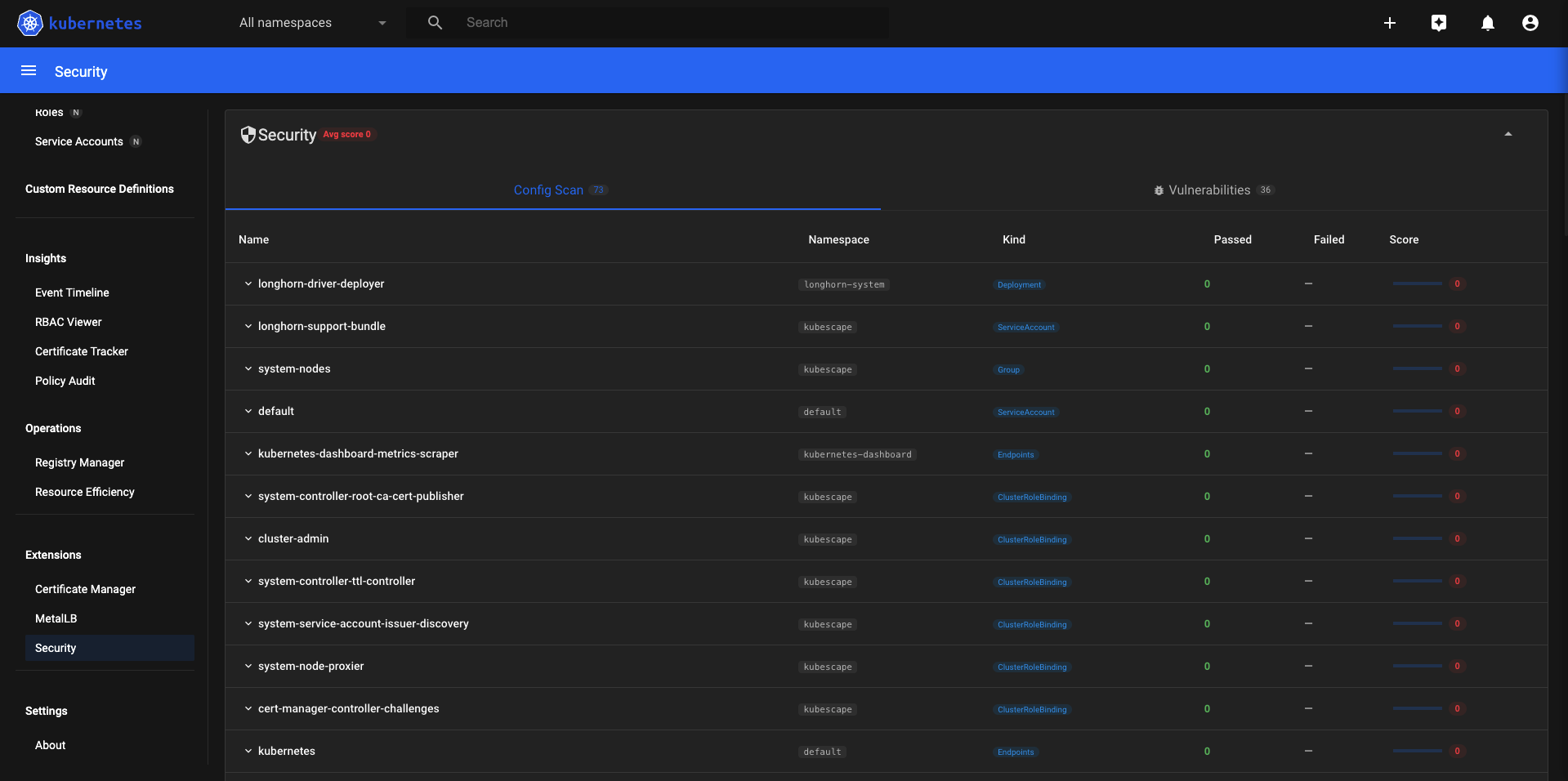
Task: Click the longhorn-system namespace chip
Action: click(844, 284)
